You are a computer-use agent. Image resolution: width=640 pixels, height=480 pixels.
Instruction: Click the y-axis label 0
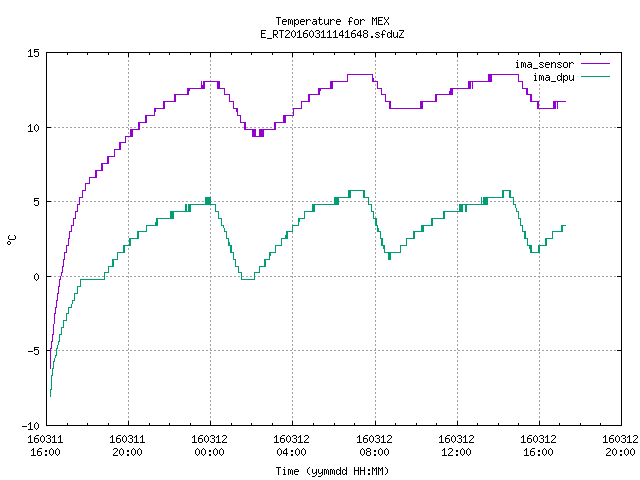[x=37, y=277]
